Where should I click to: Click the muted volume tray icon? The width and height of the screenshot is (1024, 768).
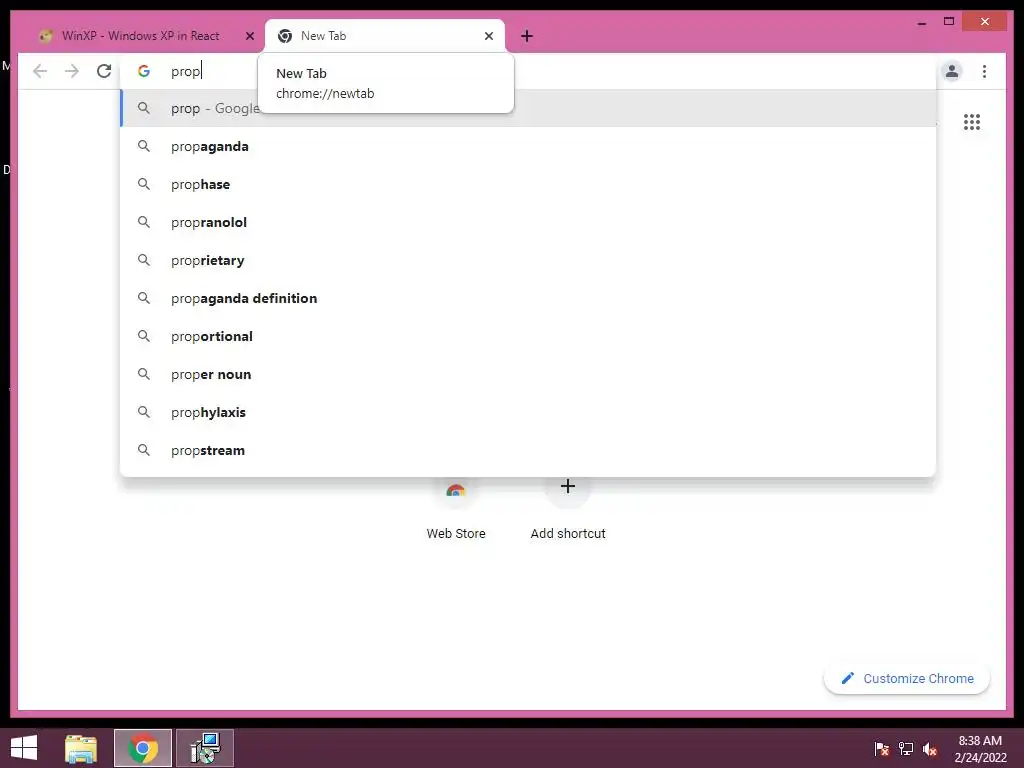point(930,749)
